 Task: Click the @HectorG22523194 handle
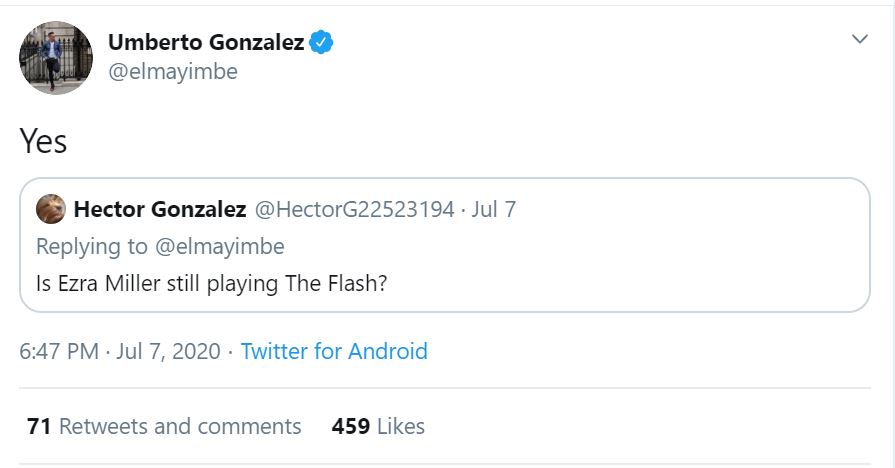[355, 210]
